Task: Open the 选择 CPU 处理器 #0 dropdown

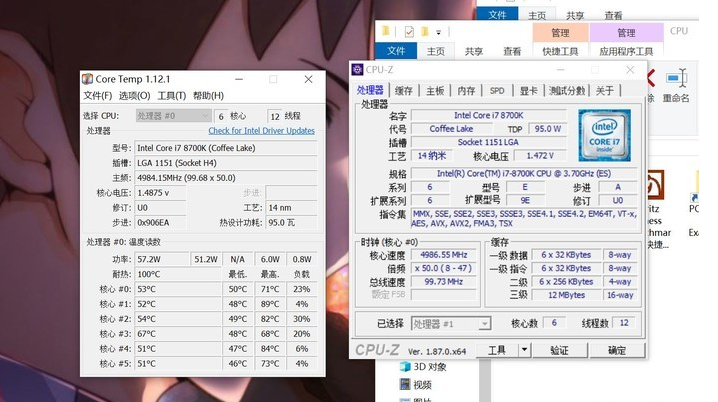Action: click(173, 116)
